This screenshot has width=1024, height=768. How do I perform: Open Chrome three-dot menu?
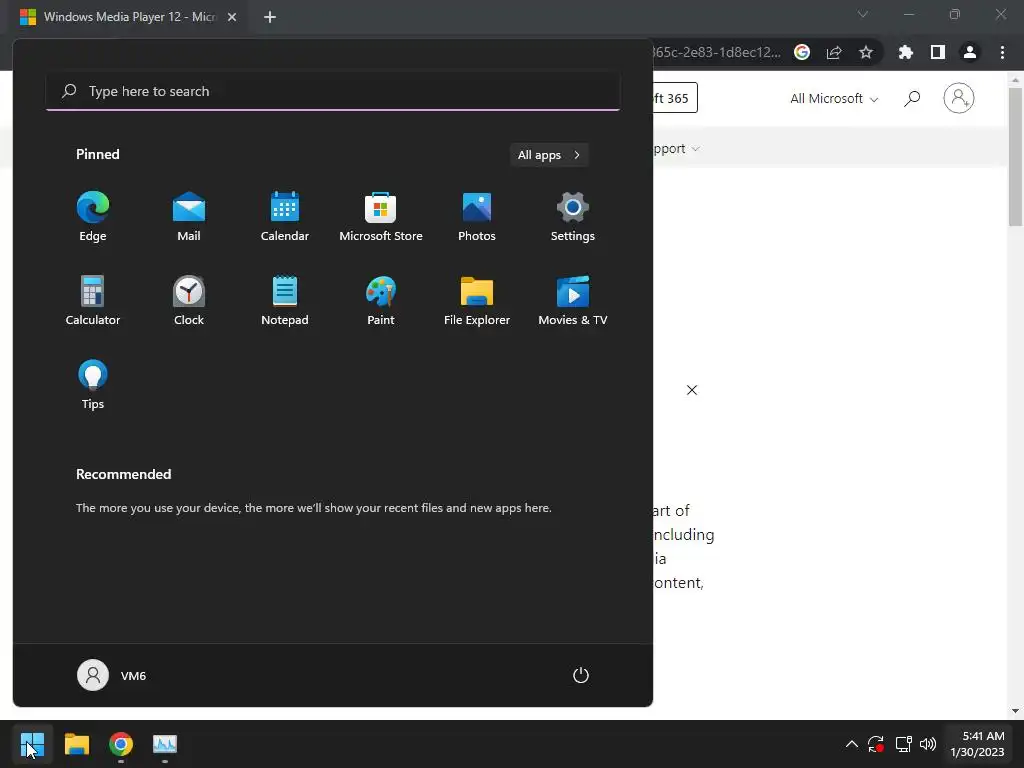tap(1002, 52)
